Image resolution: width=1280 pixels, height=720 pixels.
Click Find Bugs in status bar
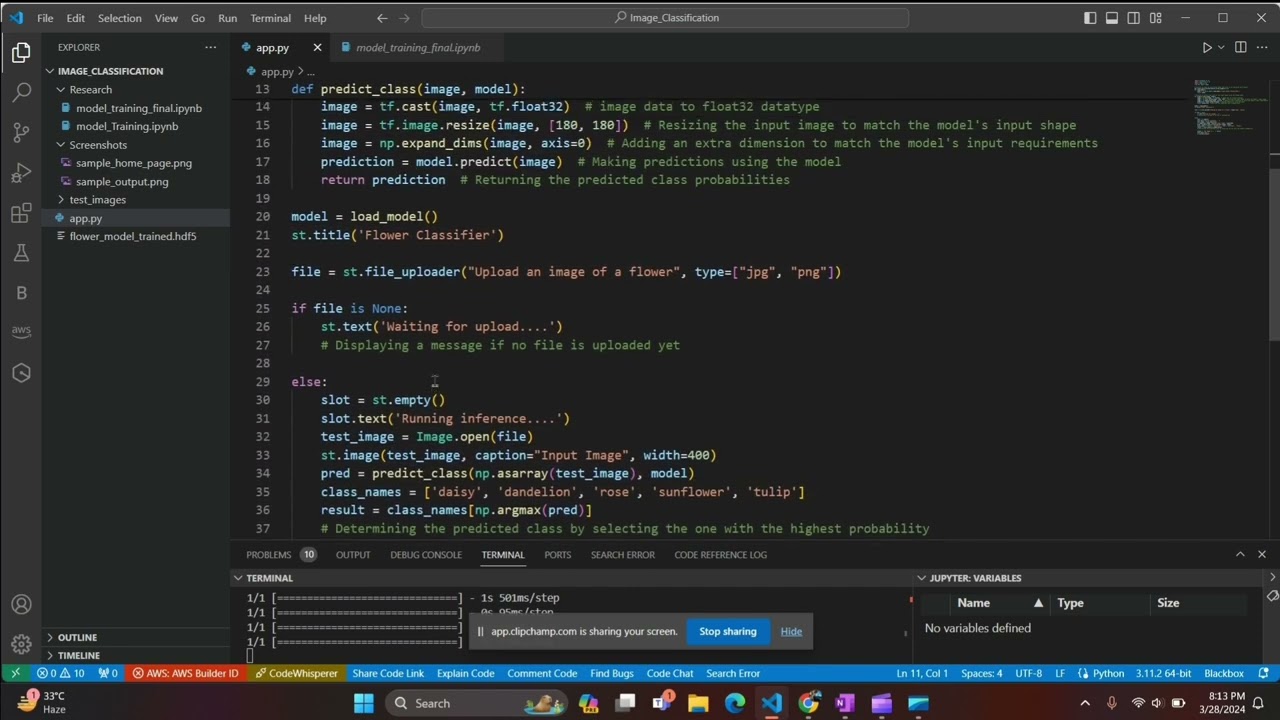tap(612, 673)
